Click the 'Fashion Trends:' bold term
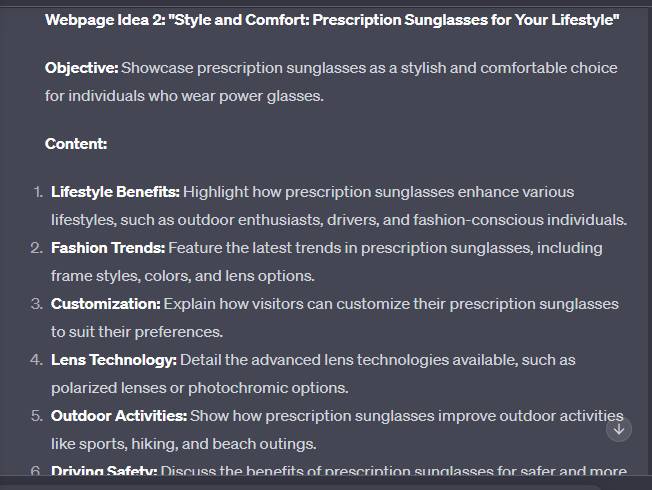Screen dimensions: 652x490 point(108,248)
